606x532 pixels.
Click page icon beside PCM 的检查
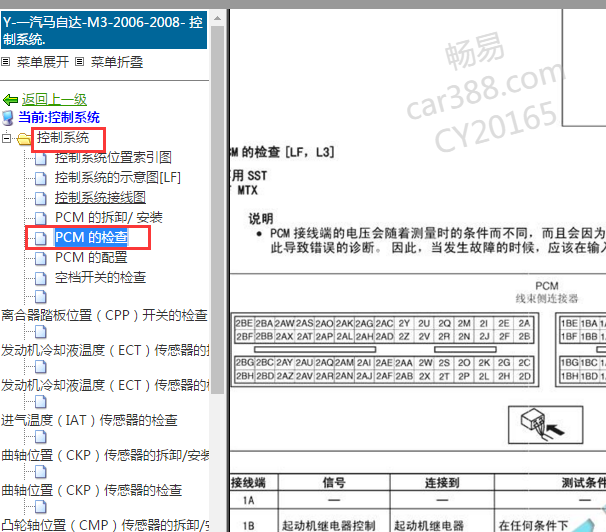41,238
